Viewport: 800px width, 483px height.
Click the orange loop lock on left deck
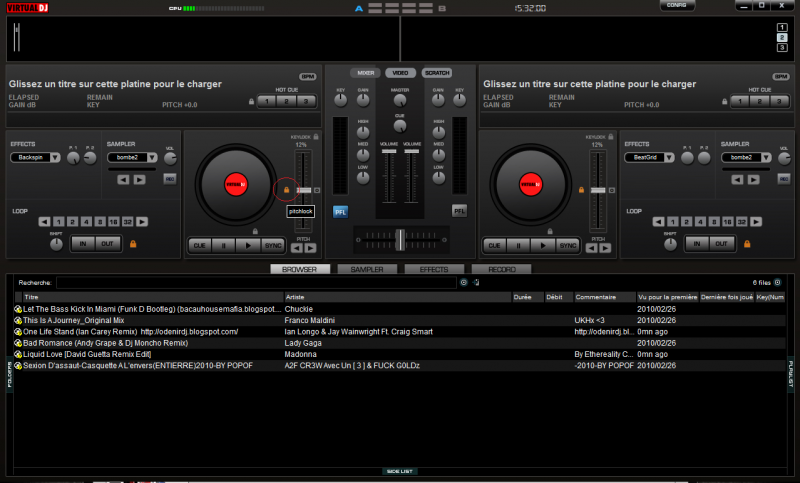(131, 244)
